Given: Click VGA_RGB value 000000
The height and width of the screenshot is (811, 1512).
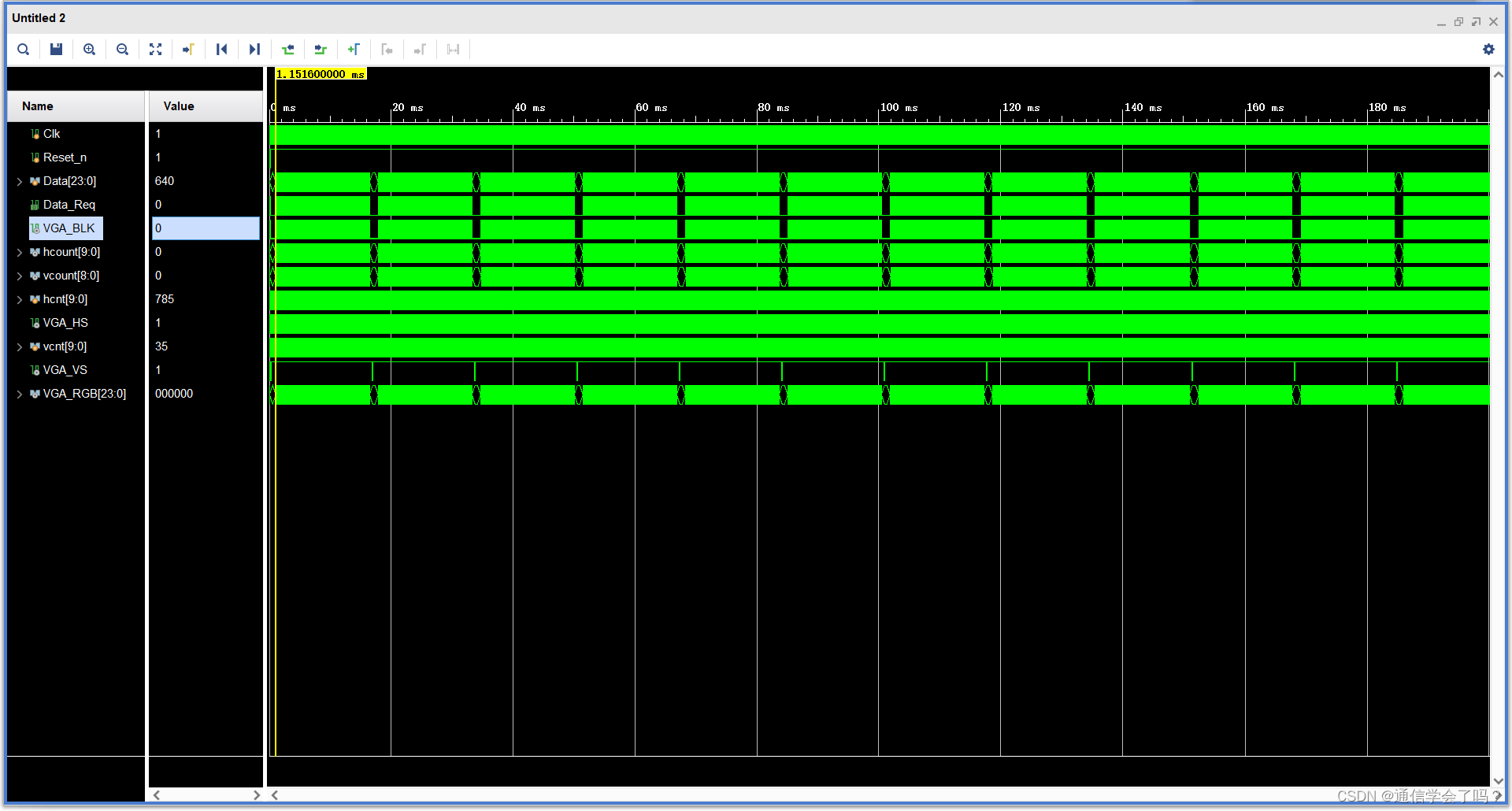Looking at the screenshot, I should [x=174, y=394].
